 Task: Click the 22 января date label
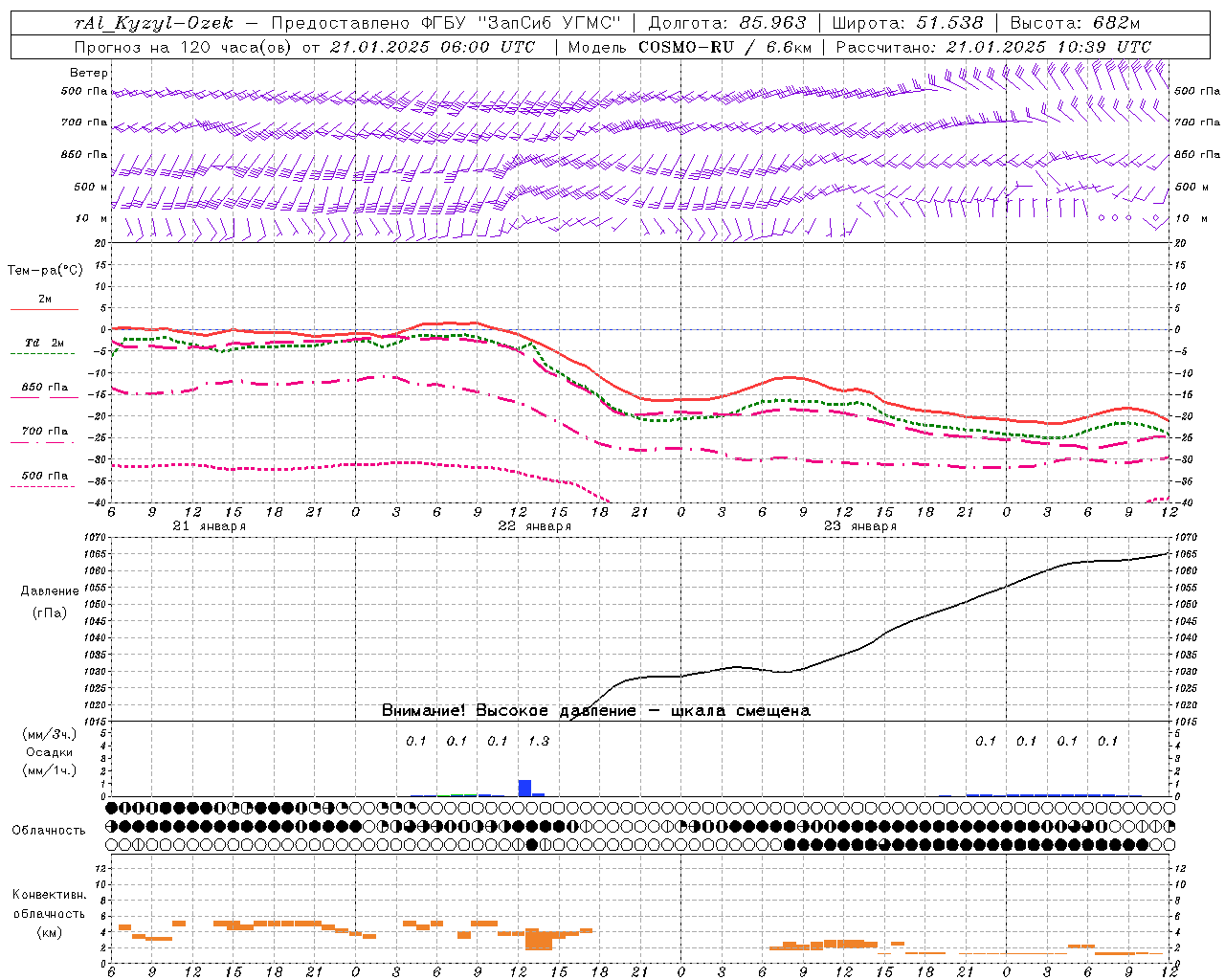pos(534,526)
